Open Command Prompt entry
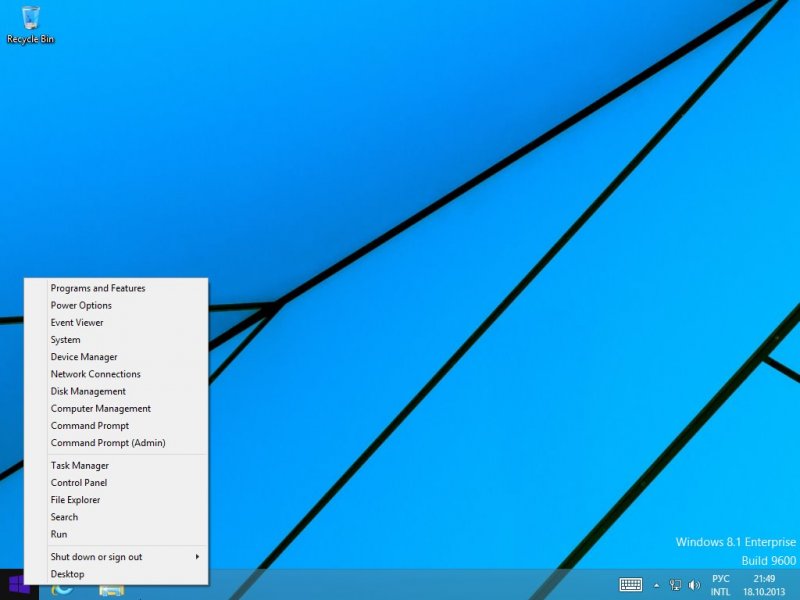 (x=116, y=426)
